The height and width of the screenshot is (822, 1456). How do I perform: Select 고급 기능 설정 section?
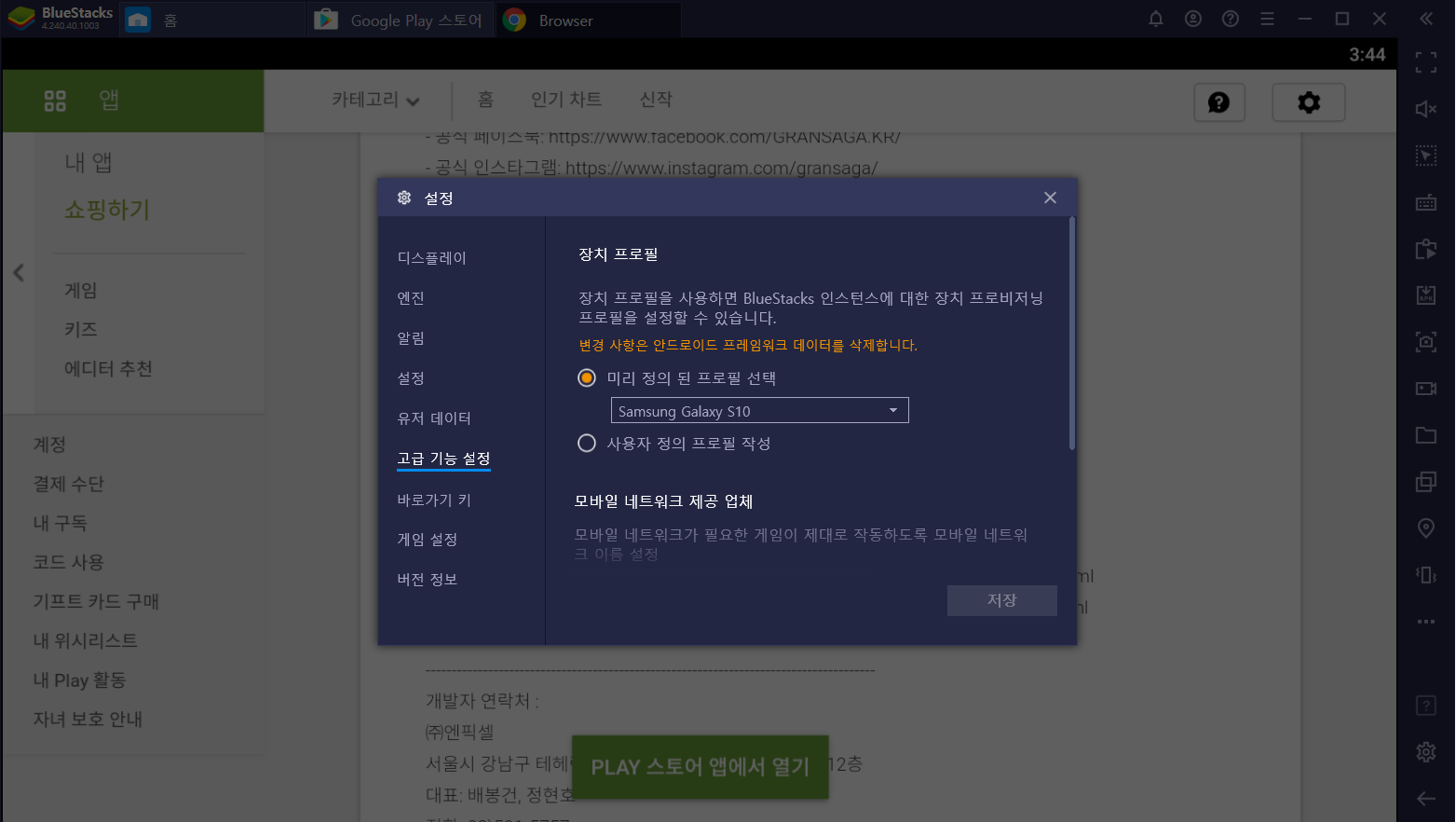tap(443, 459)
